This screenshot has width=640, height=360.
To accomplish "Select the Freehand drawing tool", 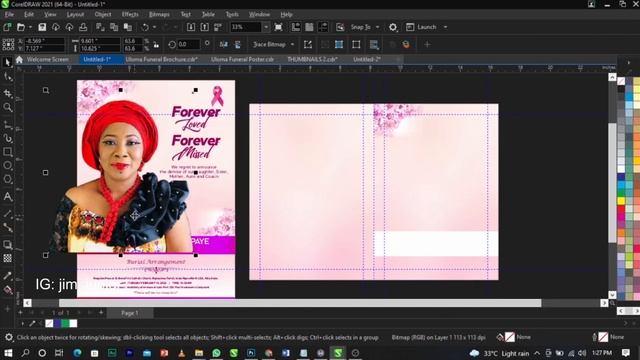I will coord(7,125).
